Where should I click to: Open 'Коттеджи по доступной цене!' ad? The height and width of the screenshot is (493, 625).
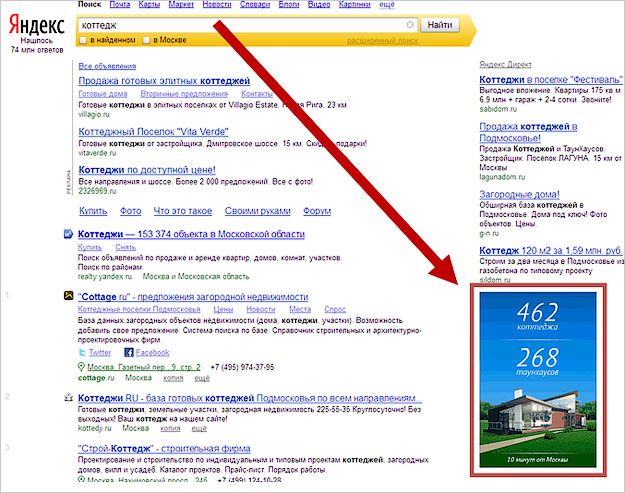(x=147, y=170)
